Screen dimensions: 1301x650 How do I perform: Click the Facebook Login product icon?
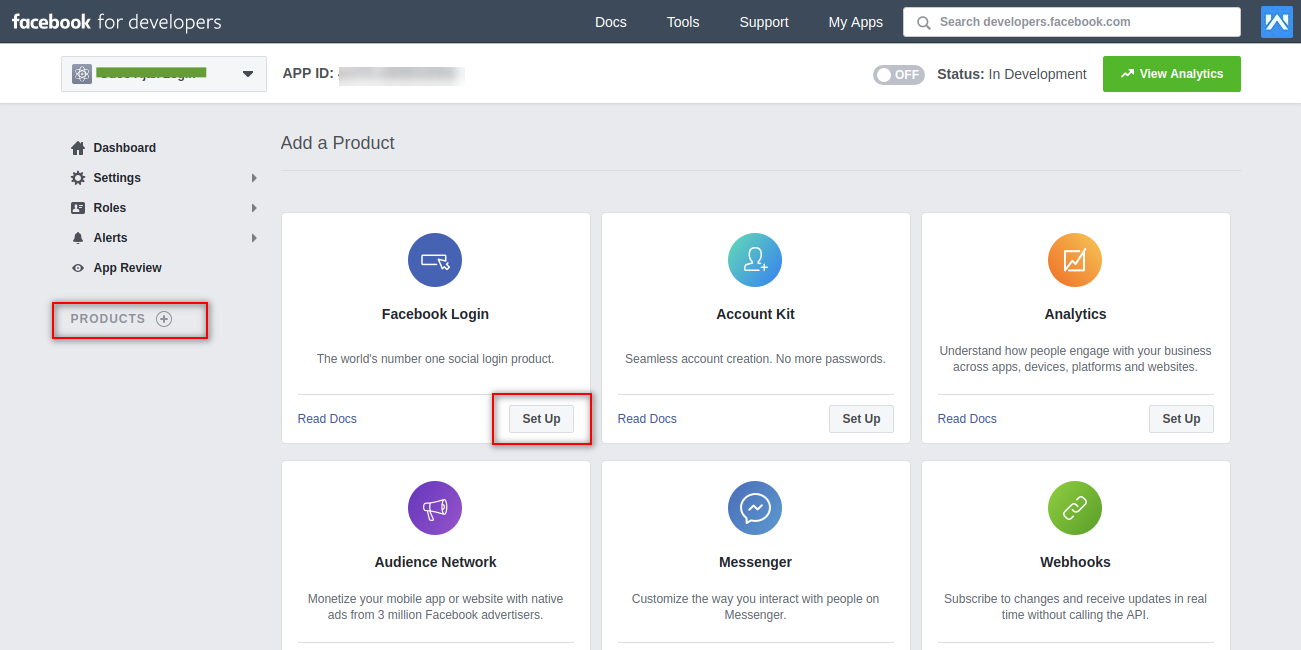click(x=435, y=260)
